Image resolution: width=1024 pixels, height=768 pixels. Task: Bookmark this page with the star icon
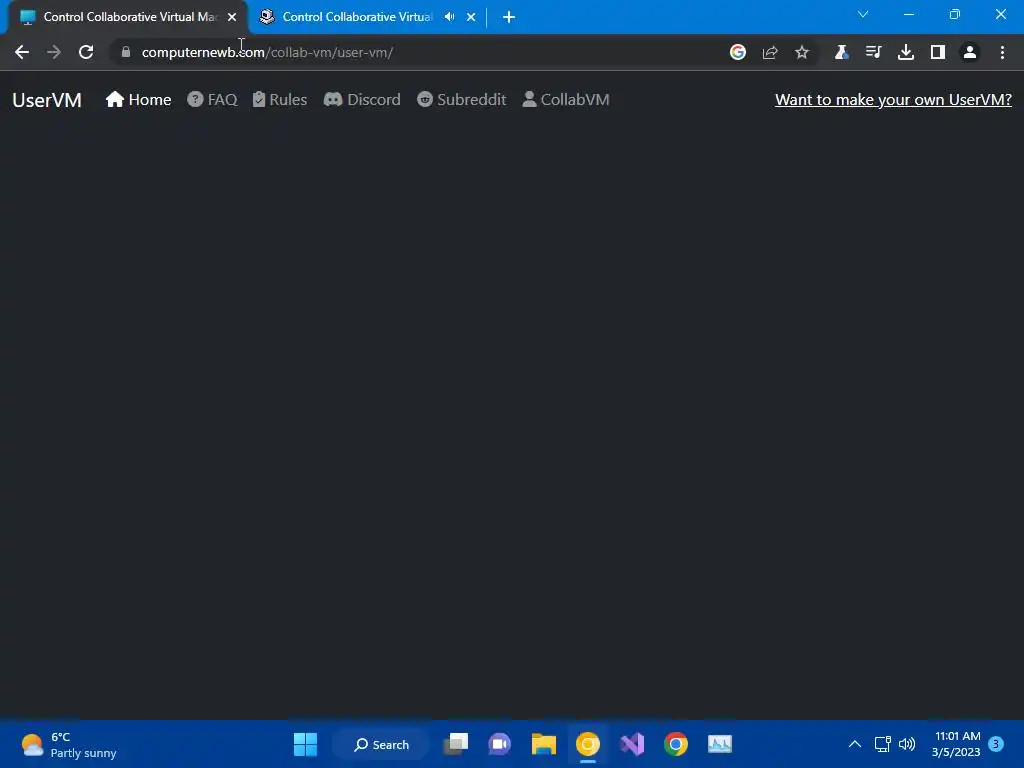point(802,52)
